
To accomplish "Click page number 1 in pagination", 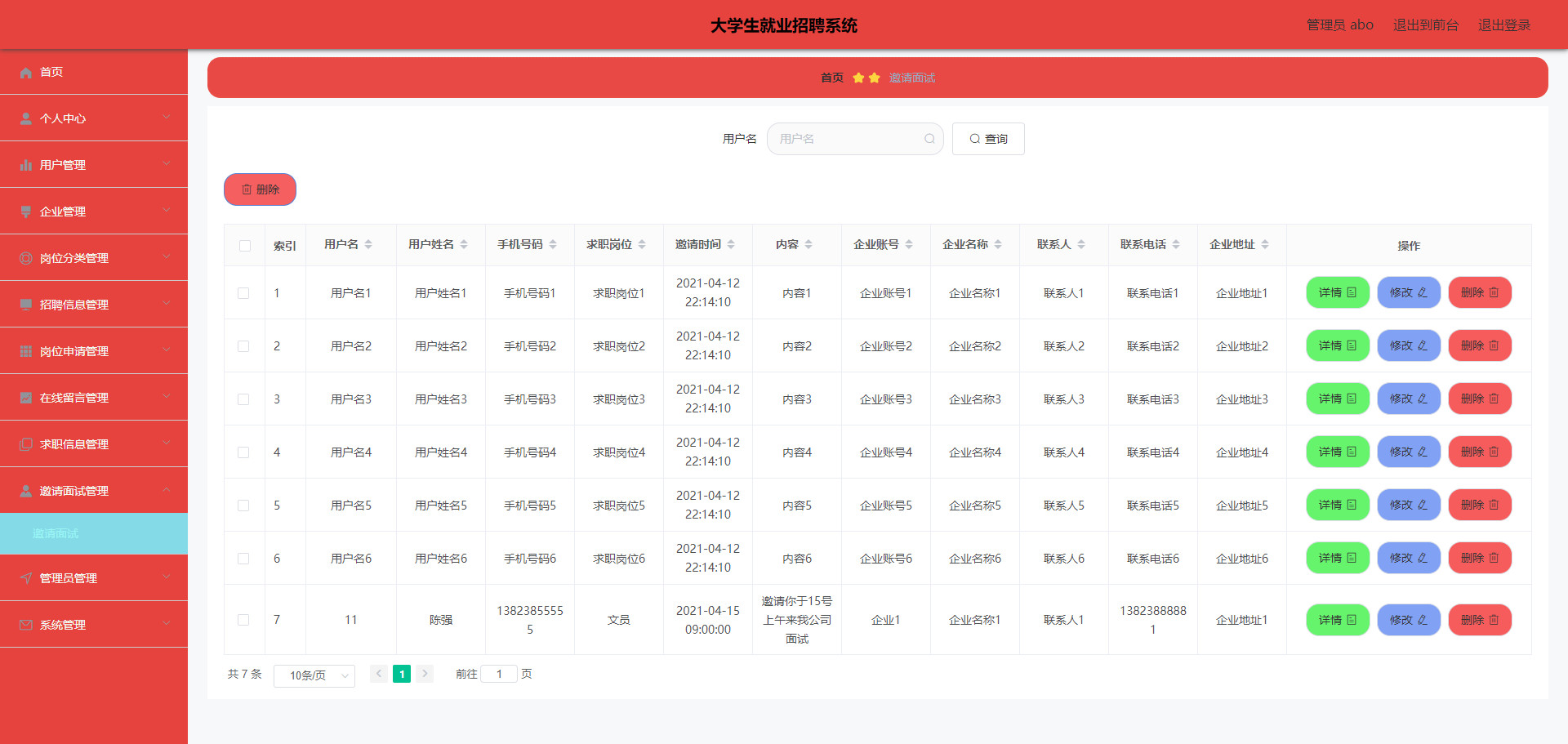I will (402, 674).
